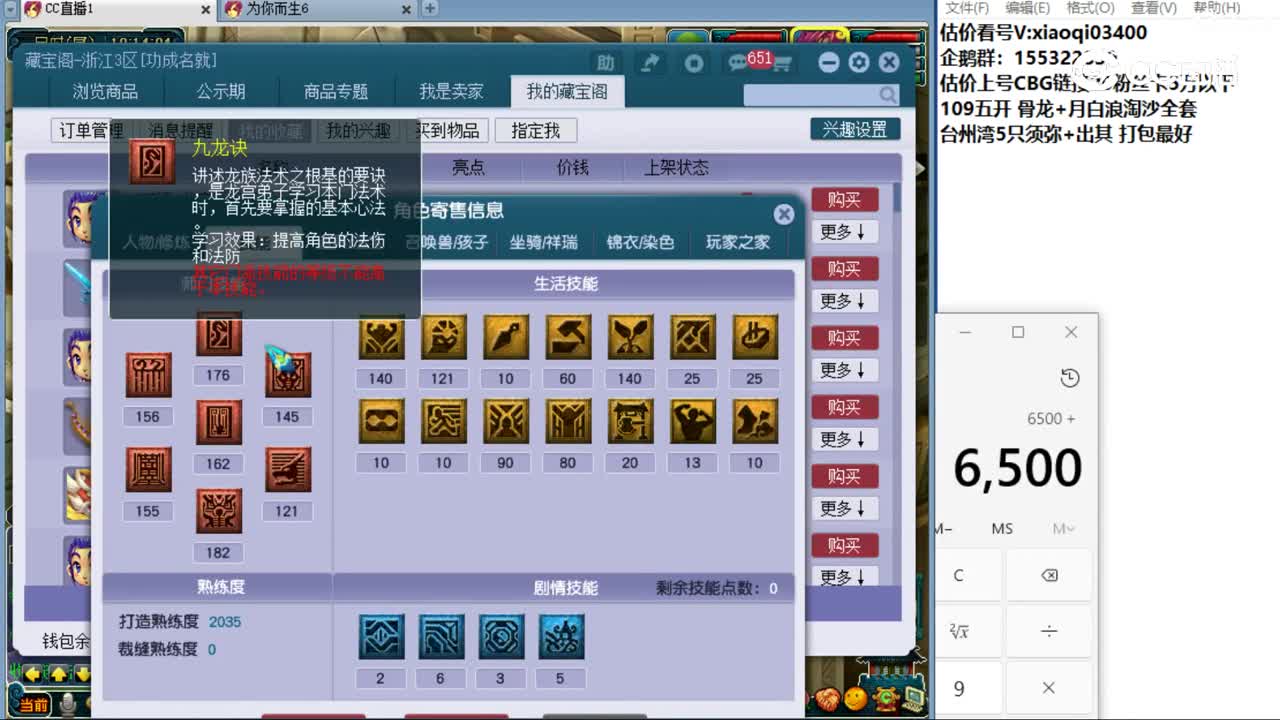Viewport: 1280px width, 720px height.
Task: Open the gear settings icon in title bar
Action: [858, 61]
